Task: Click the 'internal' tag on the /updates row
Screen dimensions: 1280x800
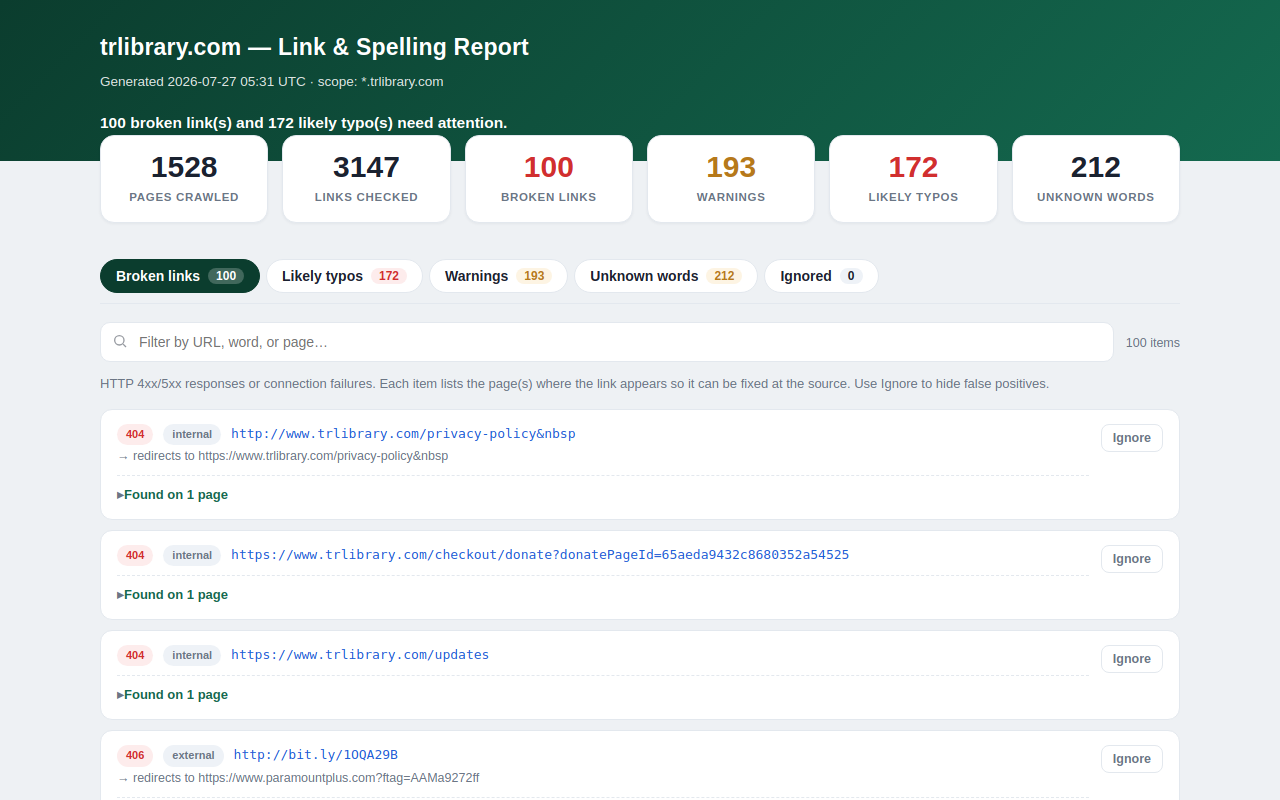Action: pyautogui.click(x=192, y=655)
